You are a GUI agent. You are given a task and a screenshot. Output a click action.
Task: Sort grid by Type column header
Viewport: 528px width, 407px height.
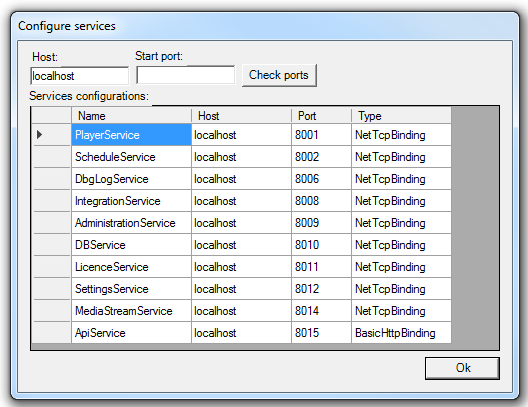401,116
